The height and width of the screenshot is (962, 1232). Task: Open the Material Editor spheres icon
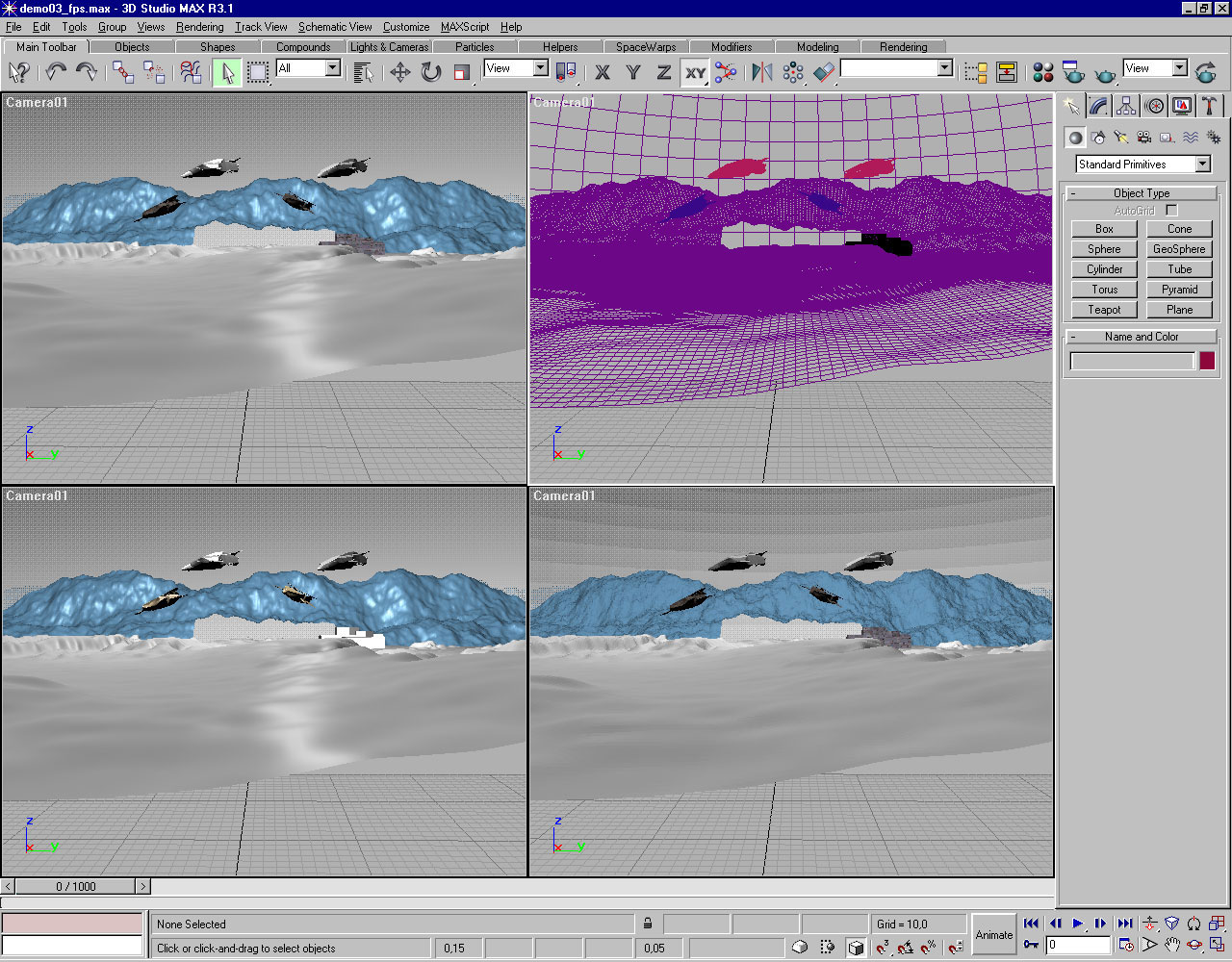(1043, 72)
